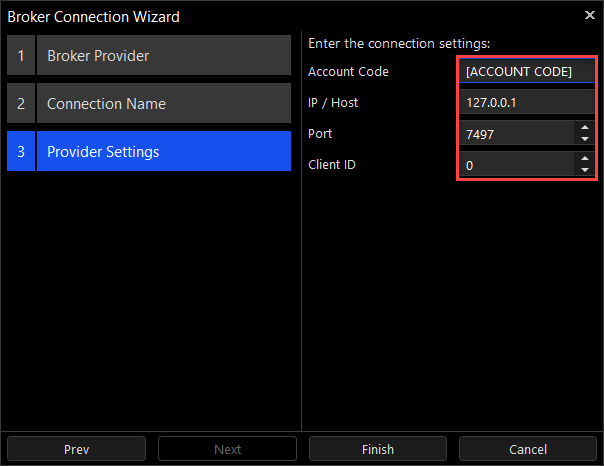Viewport: 604px width, 466px height.
Task: Close the Broker Connection Wizard dialog
Action: click(588, 15)
